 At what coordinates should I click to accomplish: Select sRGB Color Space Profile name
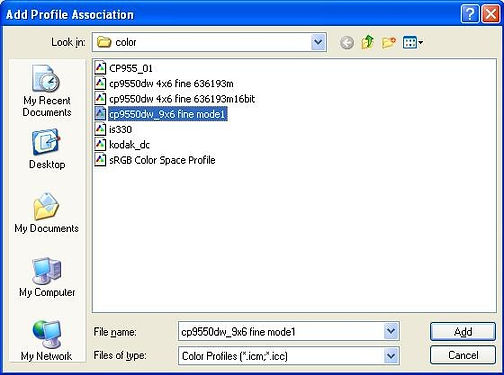click(x=162, y=160)
